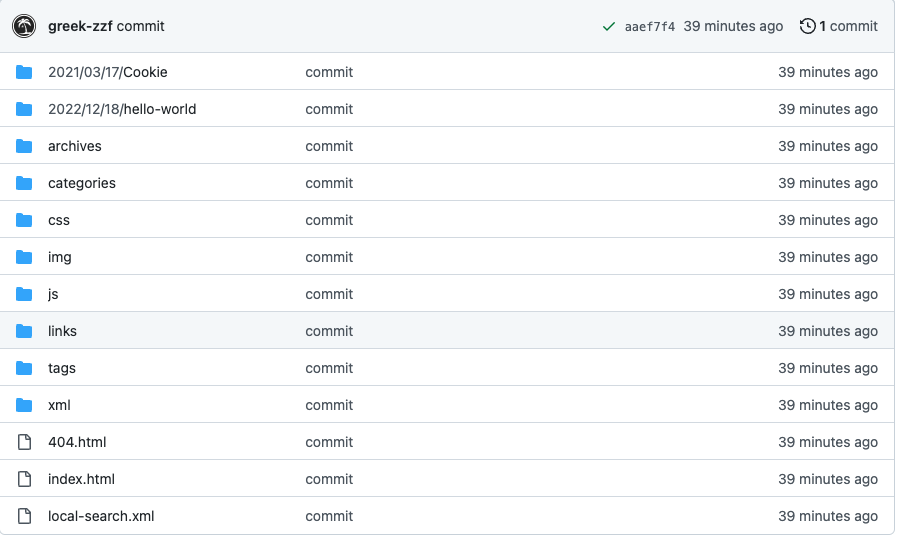The width and height of the screenshot is (897, 536).
Task: Open the greek-zzf user profile link
Action: tap(80, 26)
